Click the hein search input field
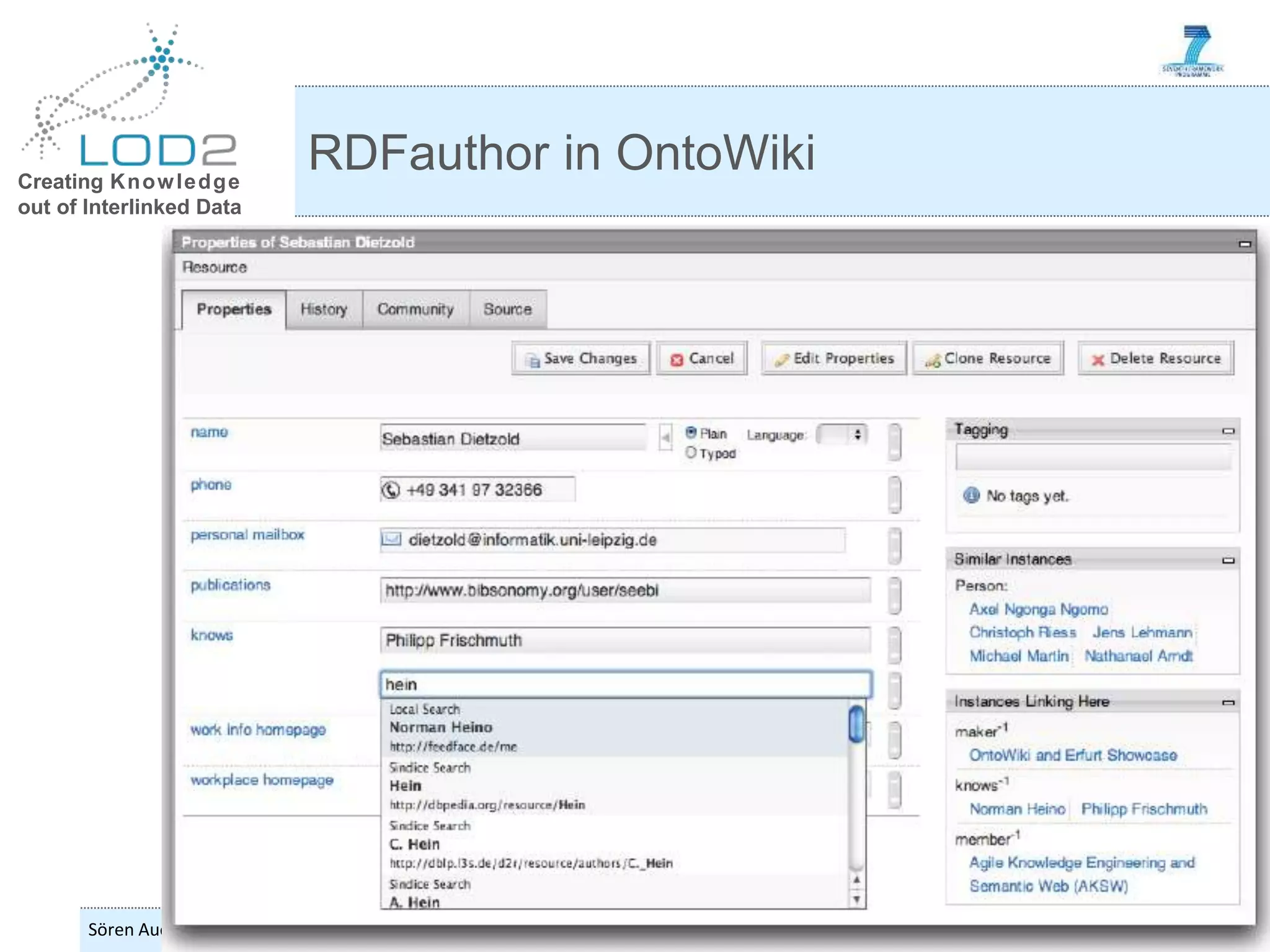The image size is (1270, 952). tap(626, 684)
